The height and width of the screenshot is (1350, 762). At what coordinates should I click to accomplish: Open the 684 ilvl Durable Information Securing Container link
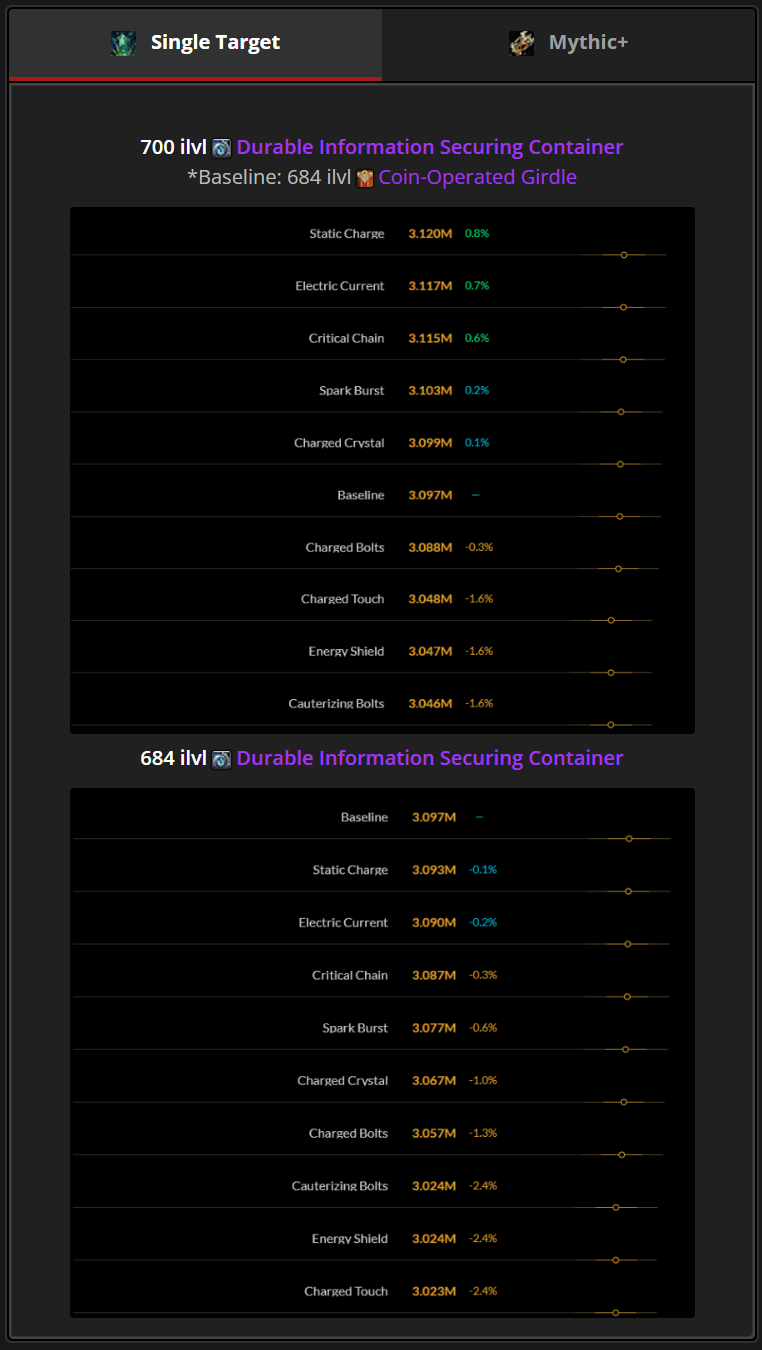430,758
